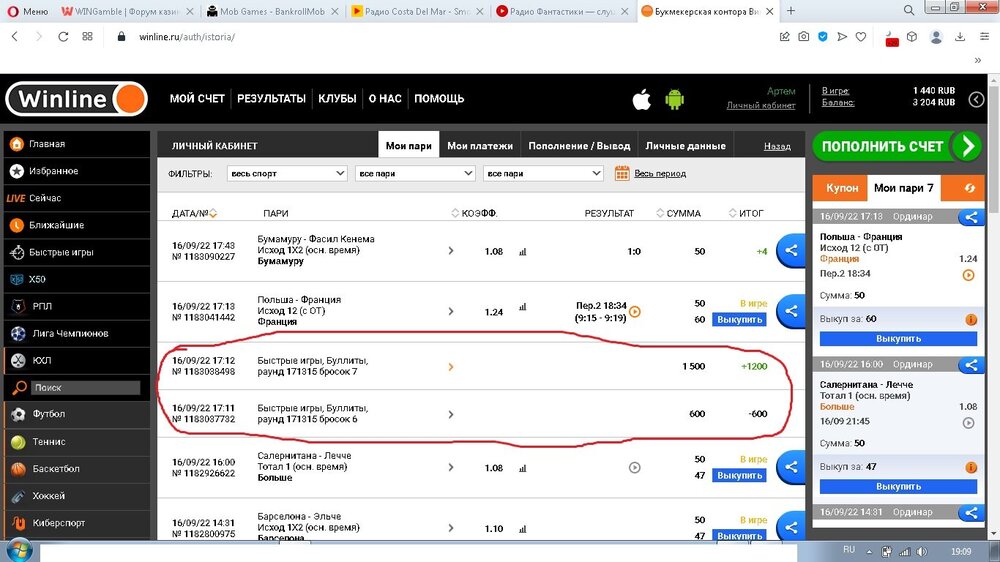The height and width of the screenshot is (562, 1000).
Task: Click the Личный кабинет link
Action: [760, 105]
